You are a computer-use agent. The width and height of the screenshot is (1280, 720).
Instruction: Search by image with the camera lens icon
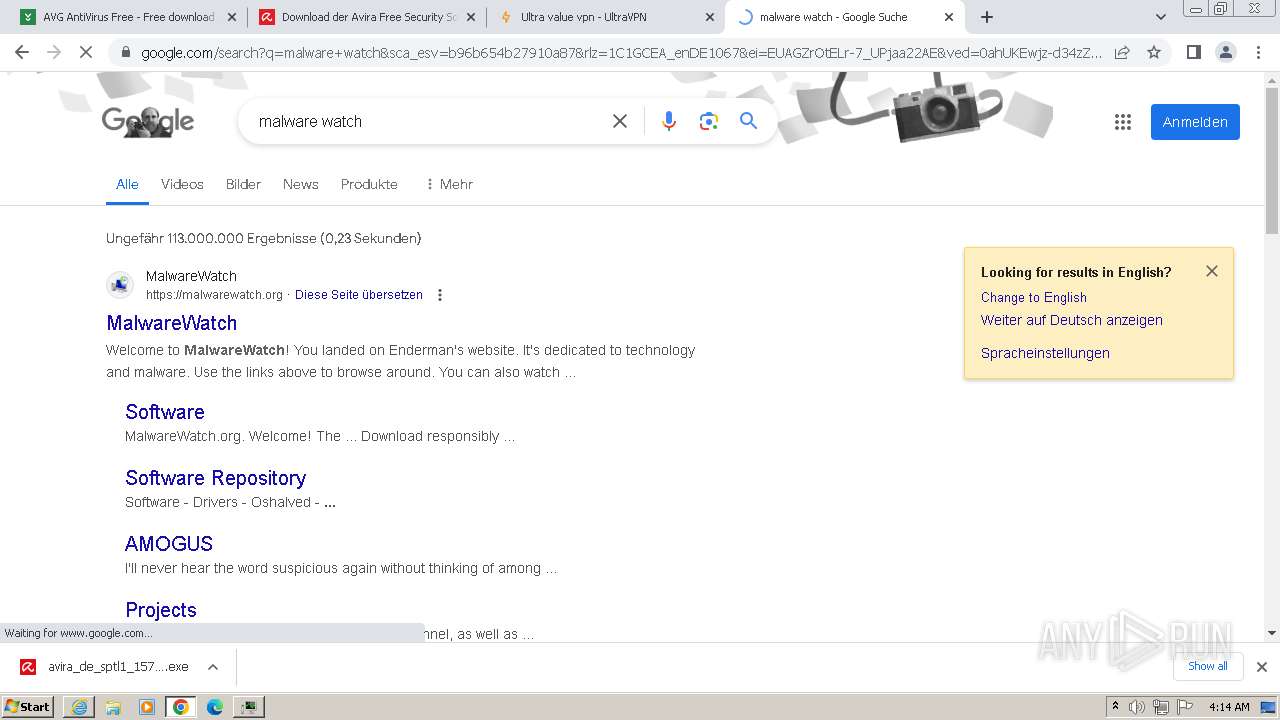(x=709, y=121)
